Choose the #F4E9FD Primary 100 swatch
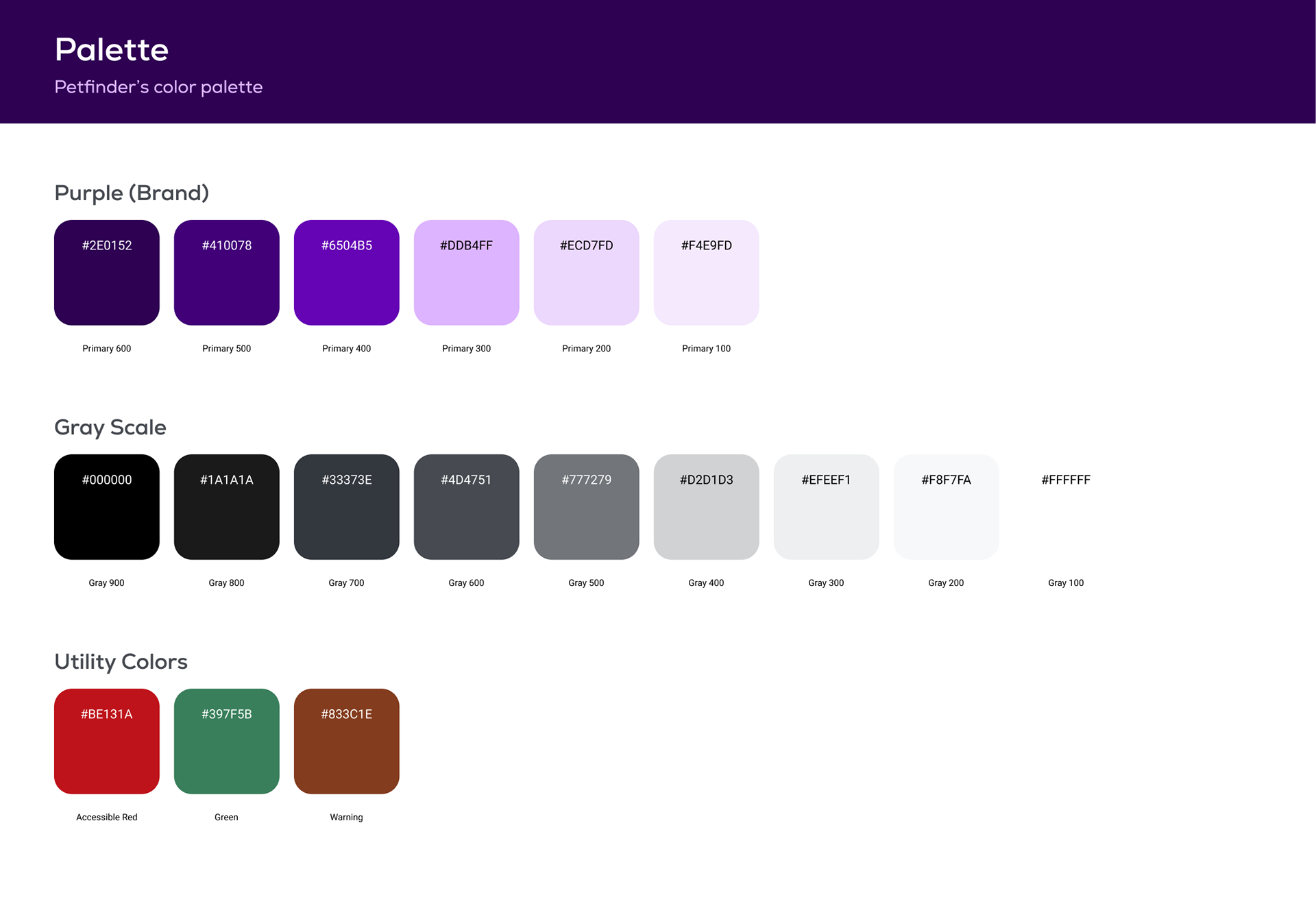 click(707, 273)
